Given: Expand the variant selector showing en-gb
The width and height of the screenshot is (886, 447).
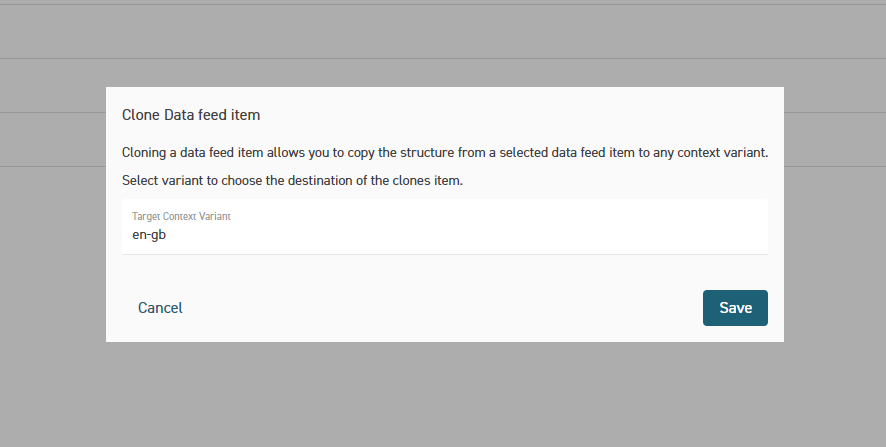Looking at the screenshot, I should click(x=444, y=227).
